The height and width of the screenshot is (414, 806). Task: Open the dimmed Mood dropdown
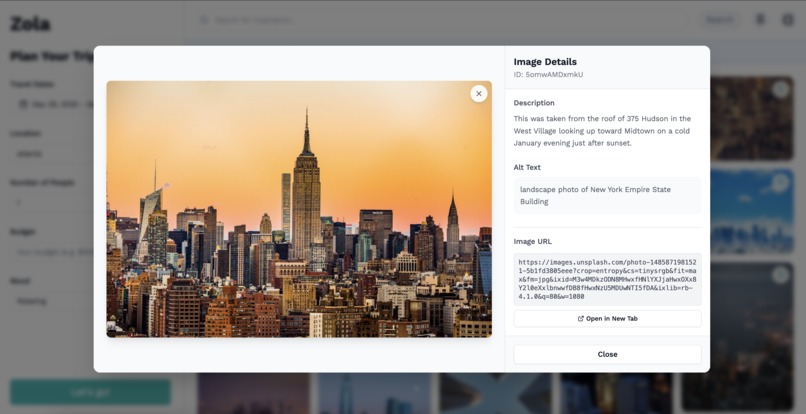pos(51,301)
